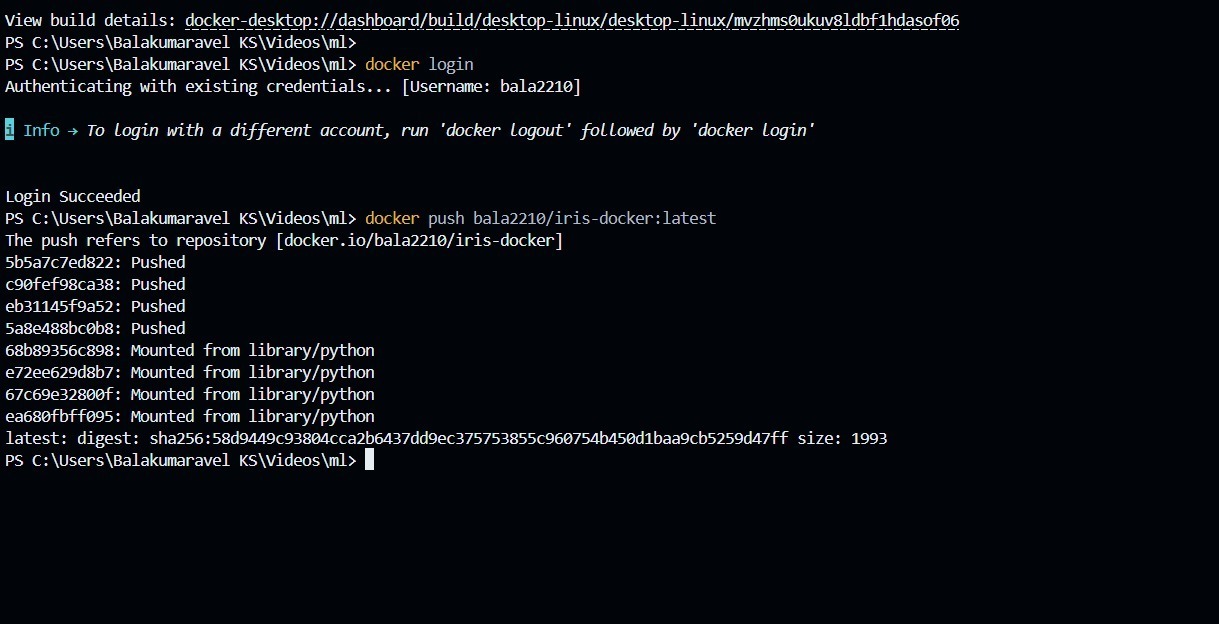Click the Login Succeeded message
This screenshot has height=624, width=1219.
73,196
